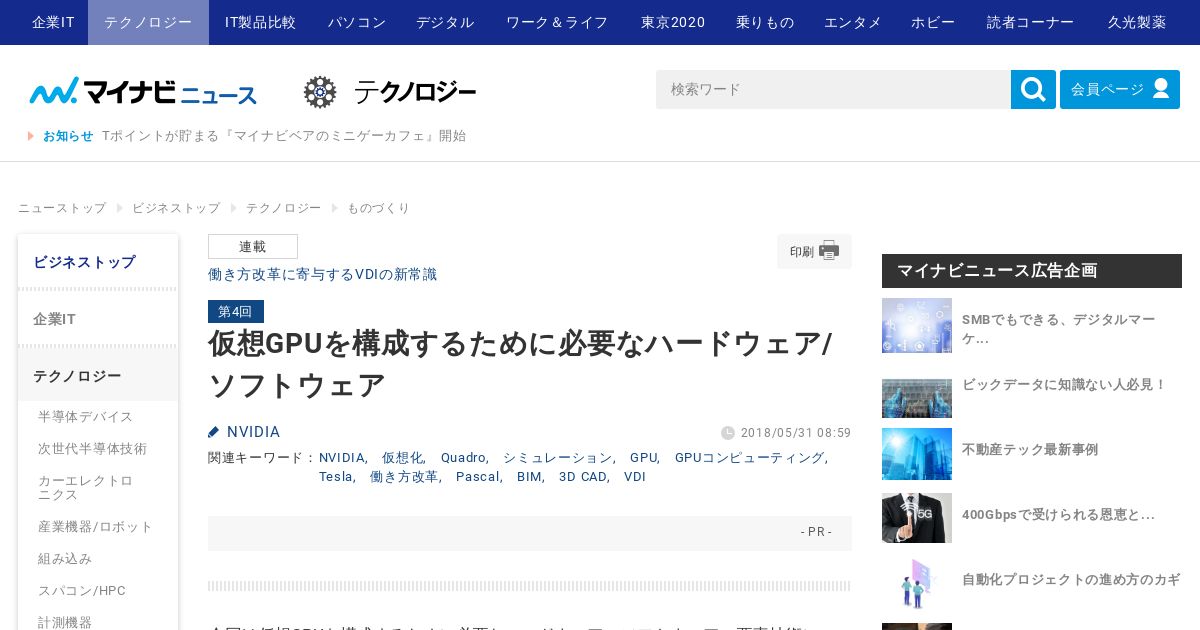The height and width of the screenshot is (630, 1200).
Task: Go to ビジネストップ breadcrumb
Action: (176, 208)
